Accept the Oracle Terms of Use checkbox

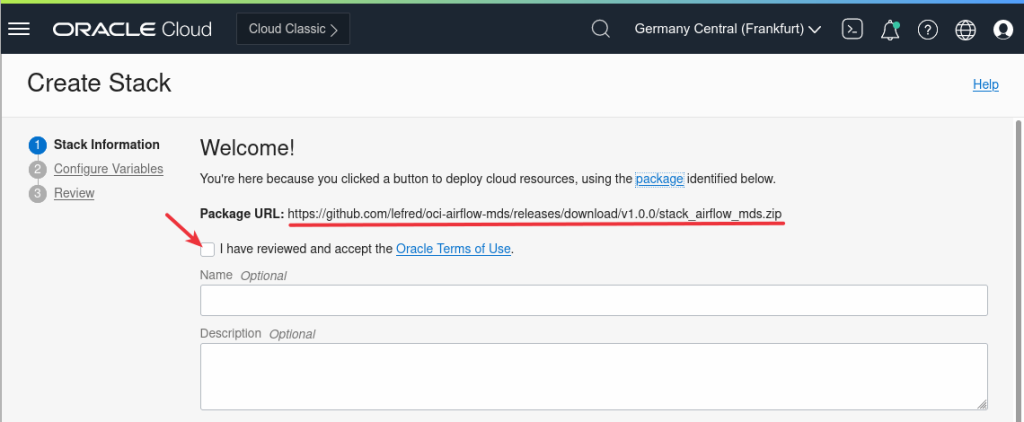point(208,249)
